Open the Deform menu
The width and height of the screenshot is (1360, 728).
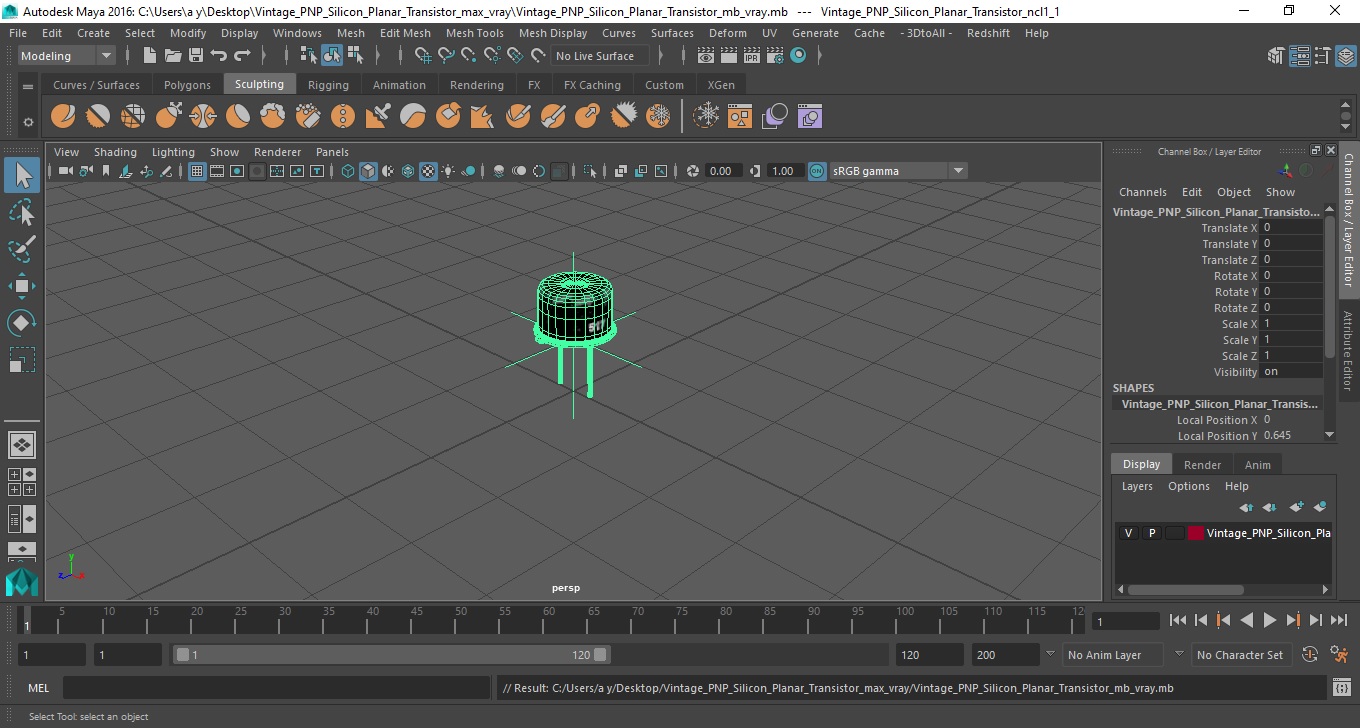click(x=727, y=33)
